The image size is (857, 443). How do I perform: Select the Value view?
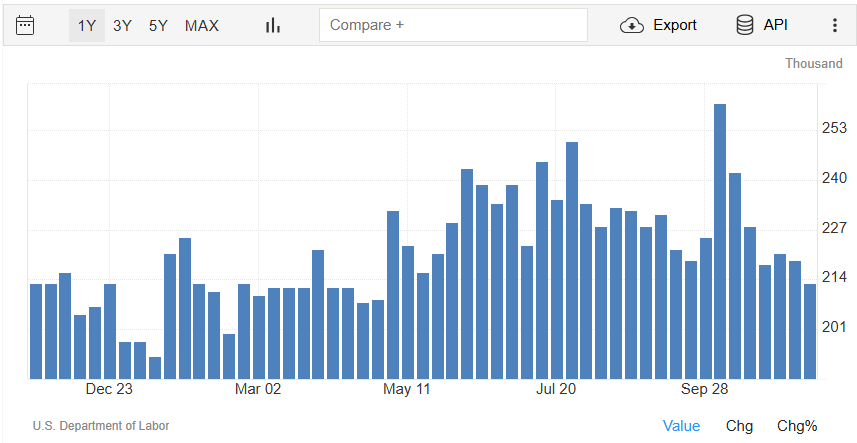(x=681, y=426)
